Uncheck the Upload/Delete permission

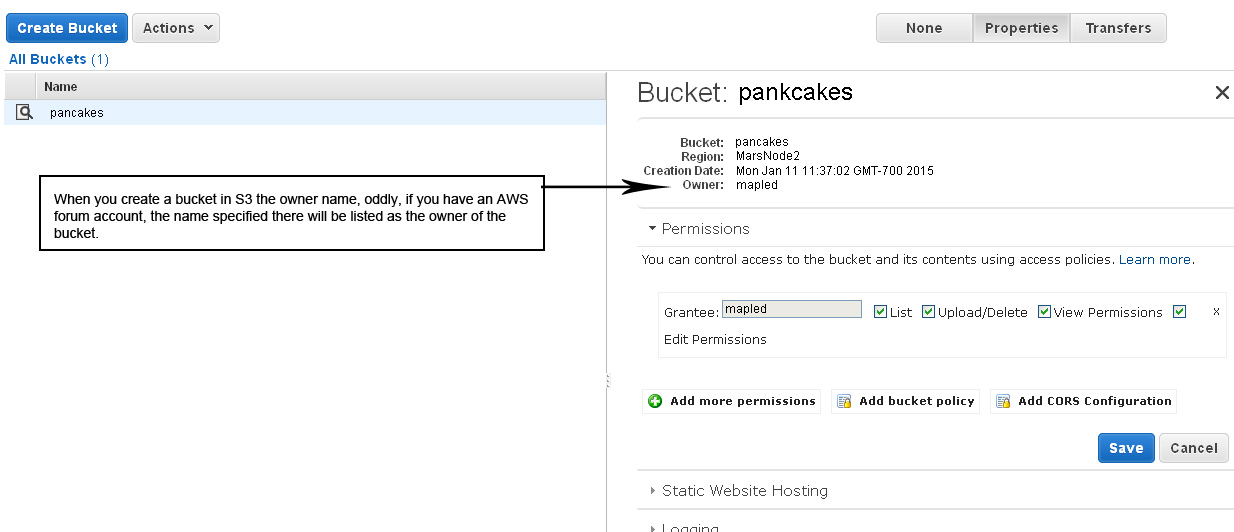click(x=928, y=312)
